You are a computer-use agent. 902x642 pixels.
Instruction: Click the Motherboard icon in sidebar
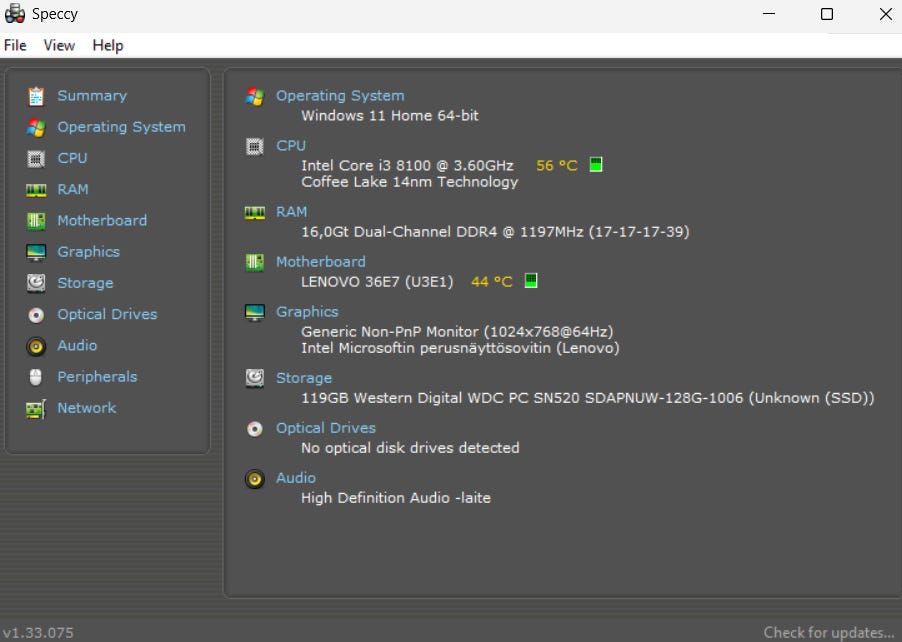(x=36, y=221)
